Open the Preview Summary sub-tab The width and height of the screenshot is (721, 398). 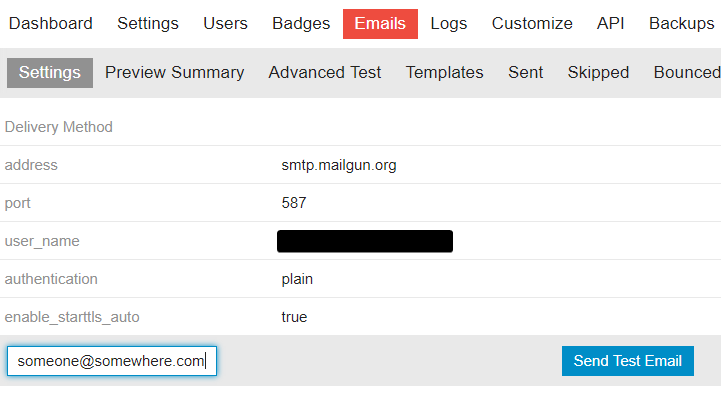[175, 73]
